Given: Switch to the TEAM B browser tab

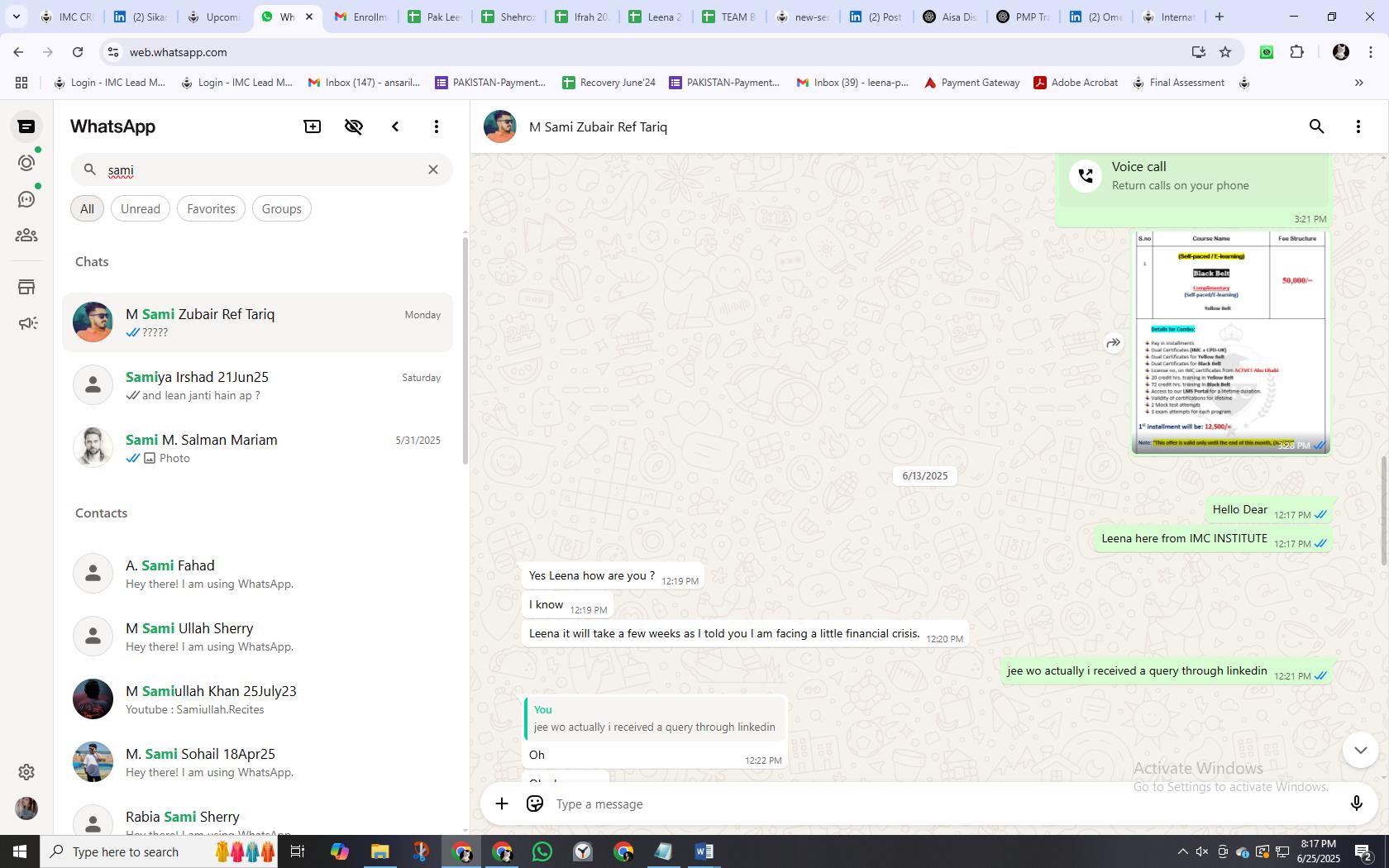Looking at the screenshot, I should coord(728,17).
